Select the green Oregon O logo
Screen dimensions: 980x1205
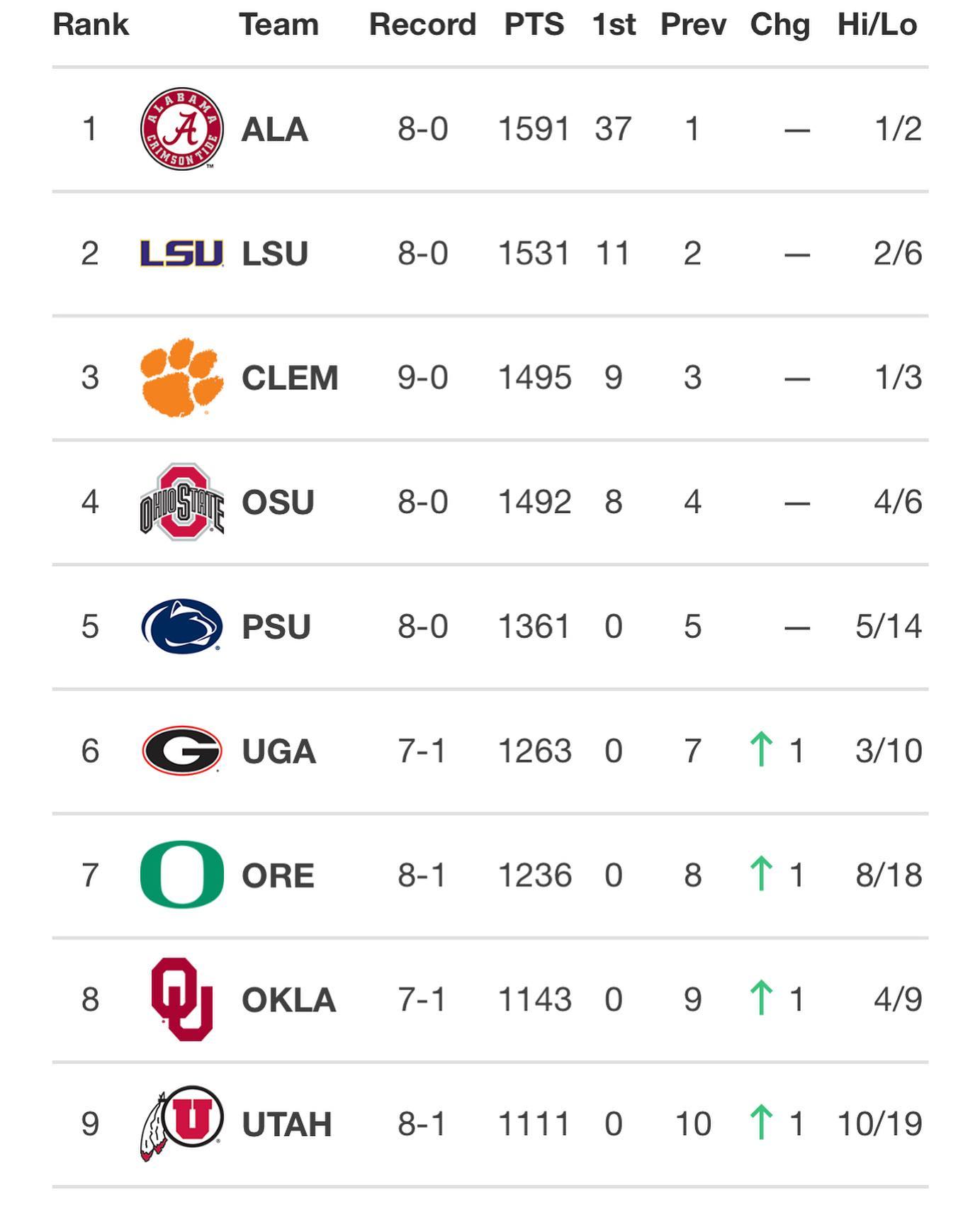[182, 875]
